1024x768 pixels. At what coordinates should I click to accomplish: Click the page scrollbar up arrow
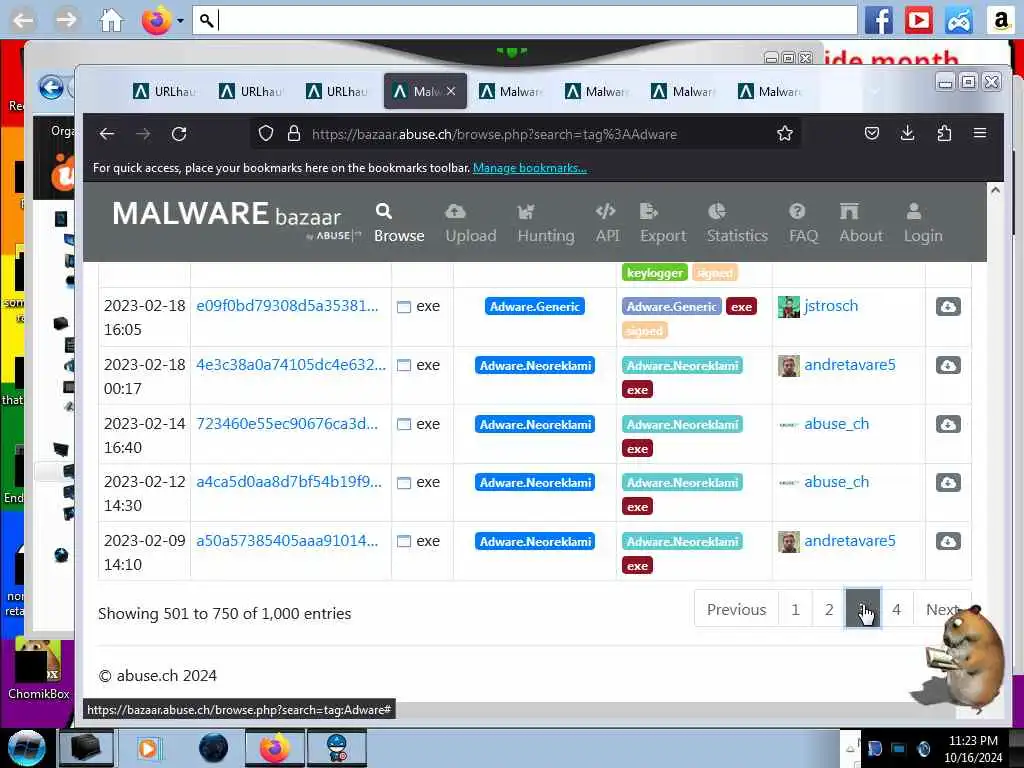(995, 191)
